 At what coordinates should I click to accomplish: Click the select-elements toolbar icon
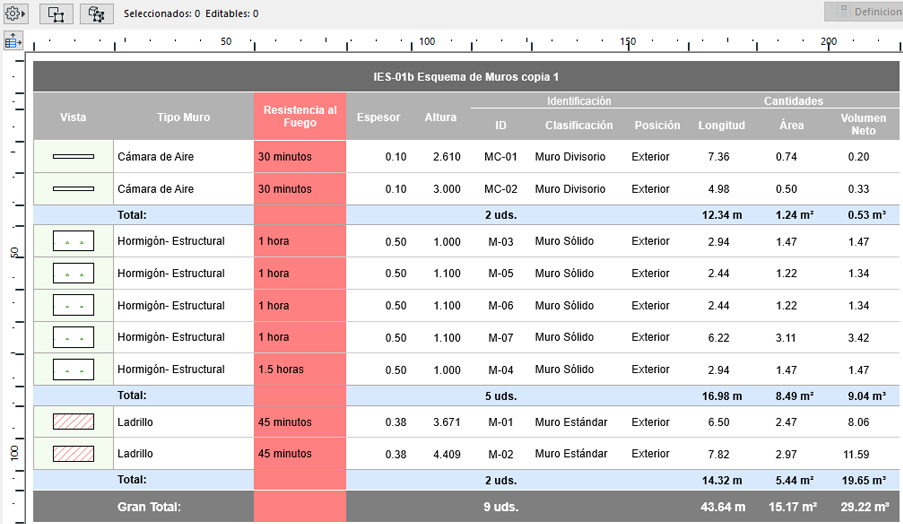pos(56,14)
